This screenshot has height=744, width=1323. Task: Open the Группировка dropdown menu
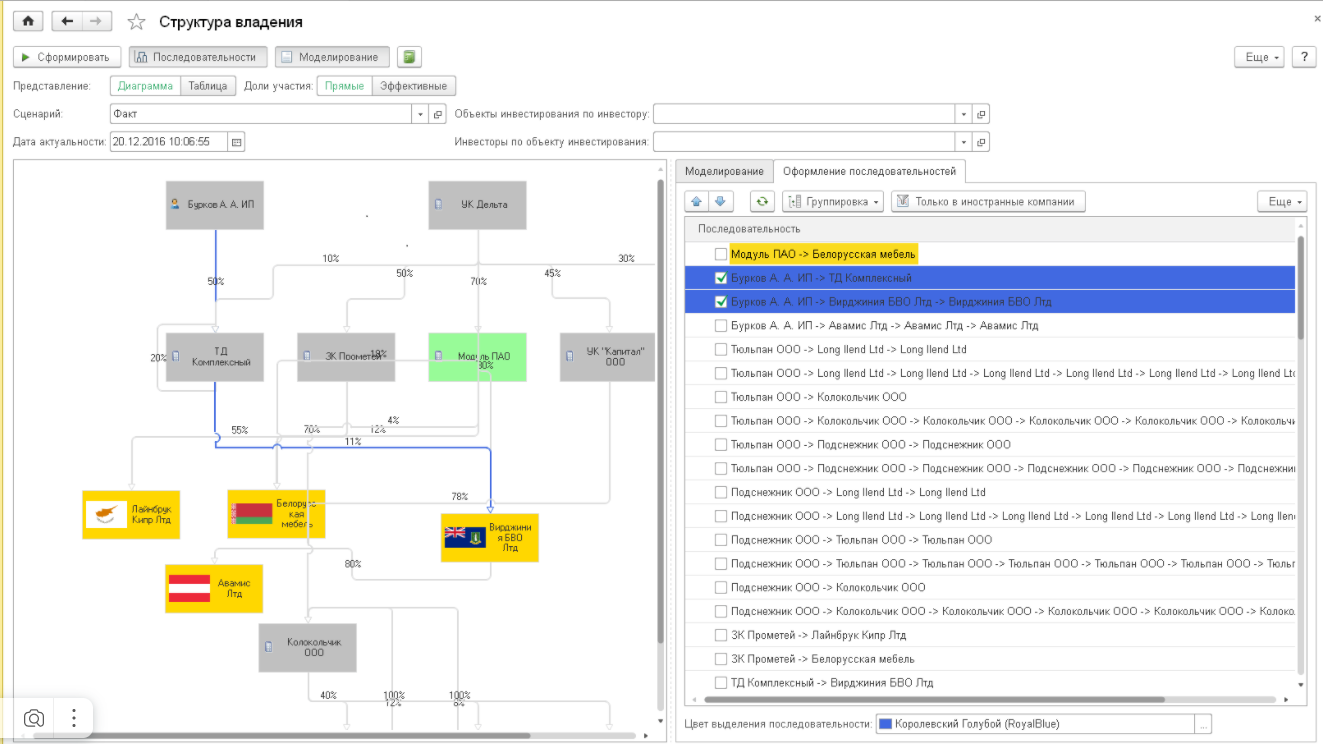(833, 202)
